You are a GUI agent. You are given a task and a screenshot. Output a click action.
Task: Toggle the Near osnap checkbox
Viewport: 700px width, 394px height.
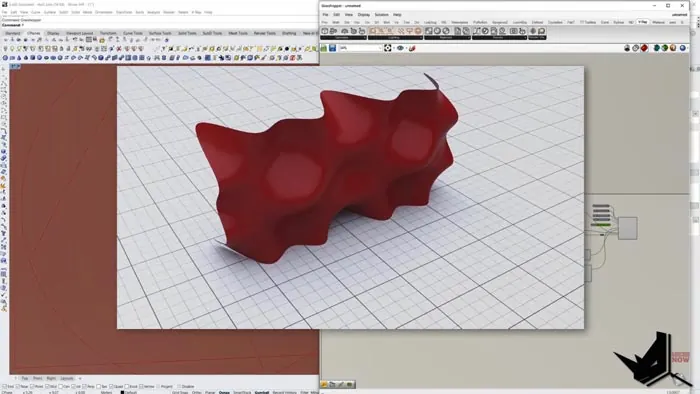pyautogui.click(x=17, y=386)
